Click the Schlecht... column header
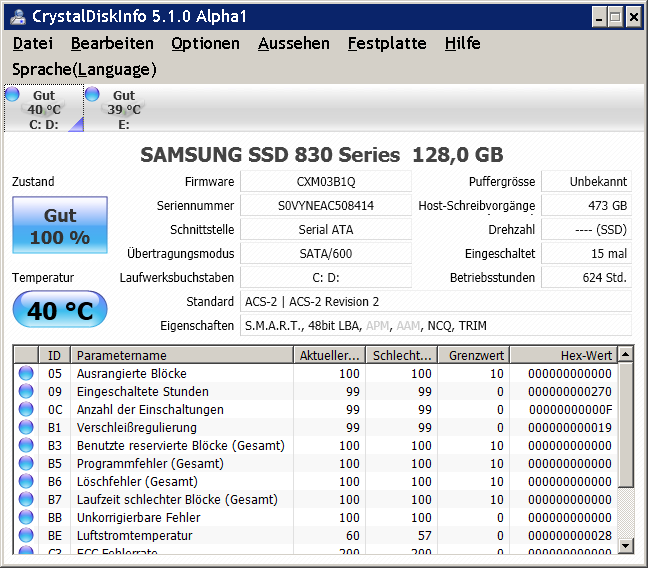Image resolution: width=648 pixels, height=568 pixels. pyautogui.click(x=402, y=355)
